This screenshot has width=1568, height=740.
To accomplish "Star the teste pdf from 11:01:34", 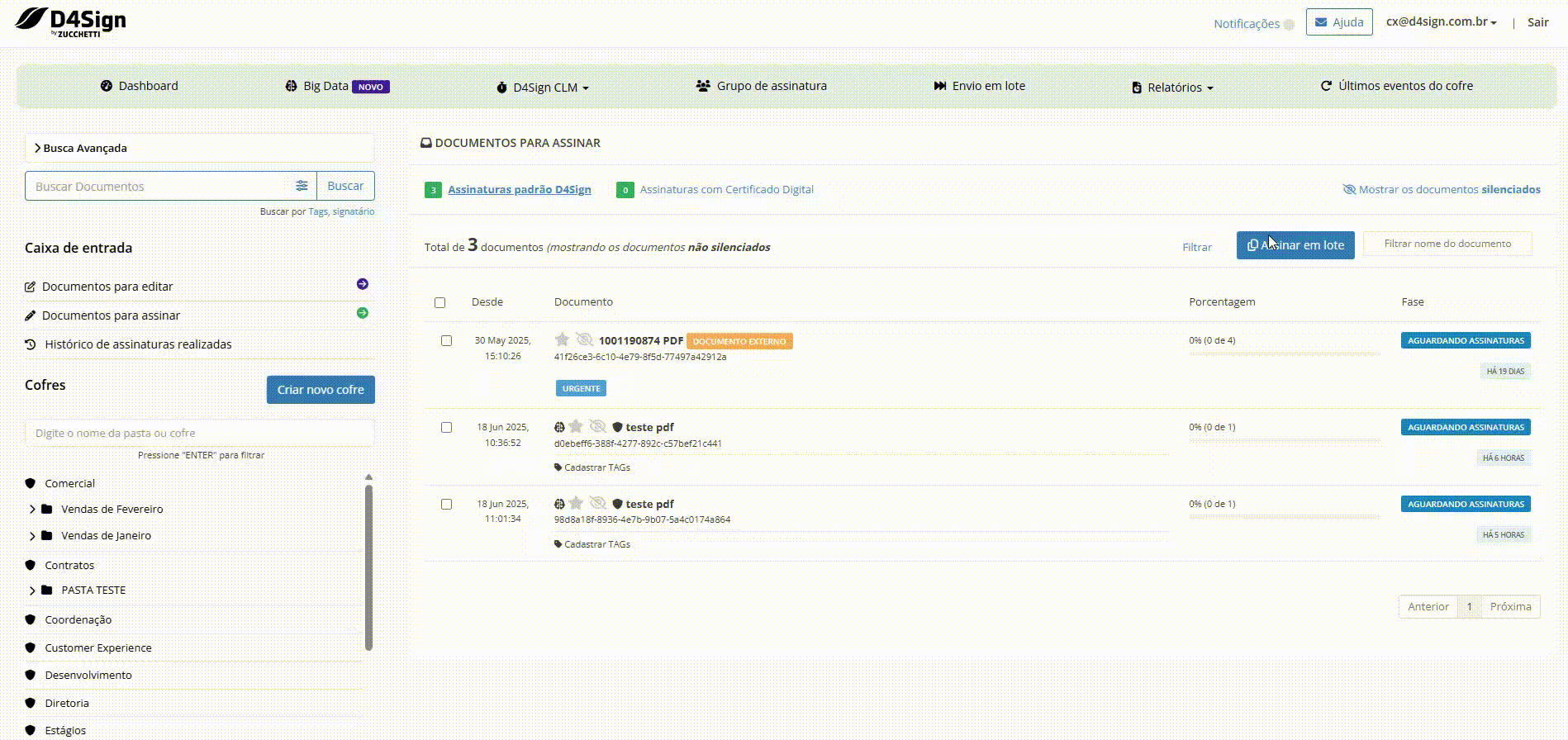I will 576,503.
